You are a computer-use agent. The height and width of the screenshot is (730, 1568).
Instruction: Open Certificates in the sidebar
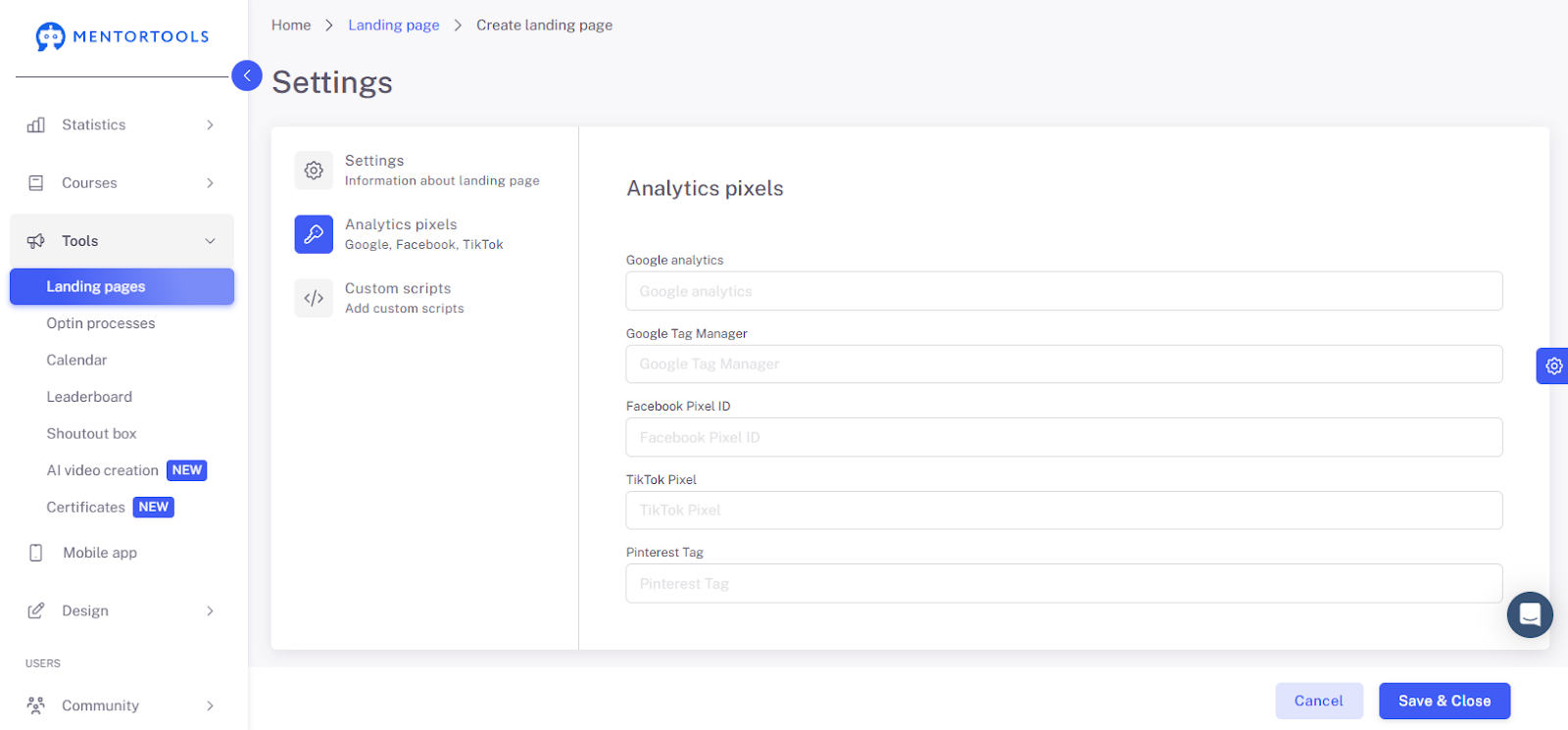(85, 507)
